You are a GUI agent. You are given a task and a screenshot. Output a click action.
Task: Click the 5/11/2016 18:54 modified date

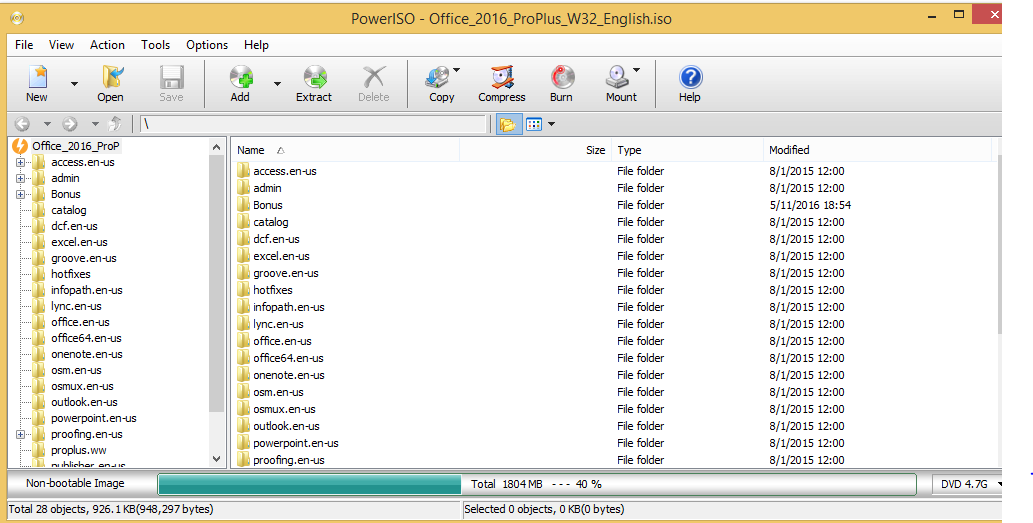click(x=810, y=205)
